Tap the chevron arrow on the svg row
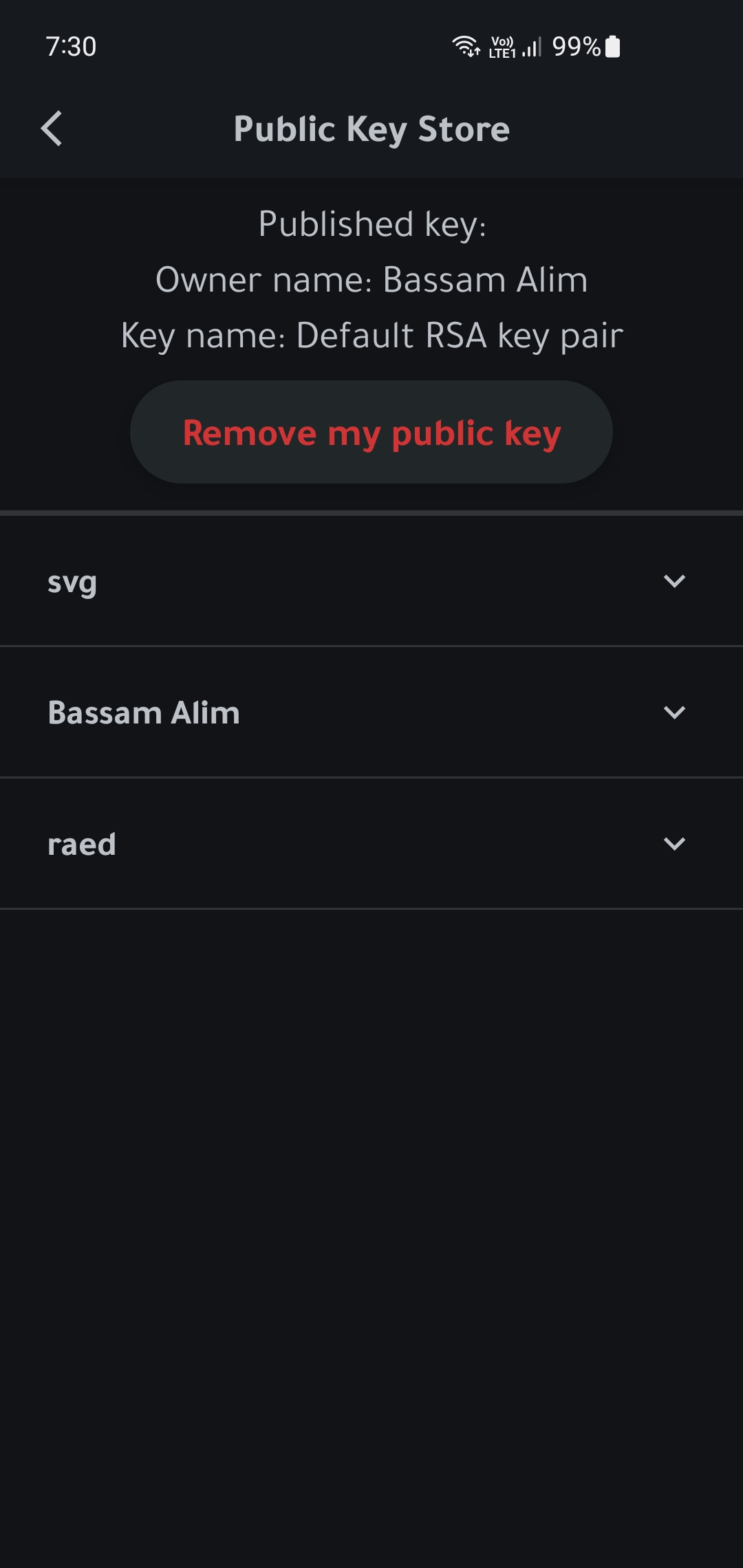This screenshot has width=743, height=1568. pos(675,580)
